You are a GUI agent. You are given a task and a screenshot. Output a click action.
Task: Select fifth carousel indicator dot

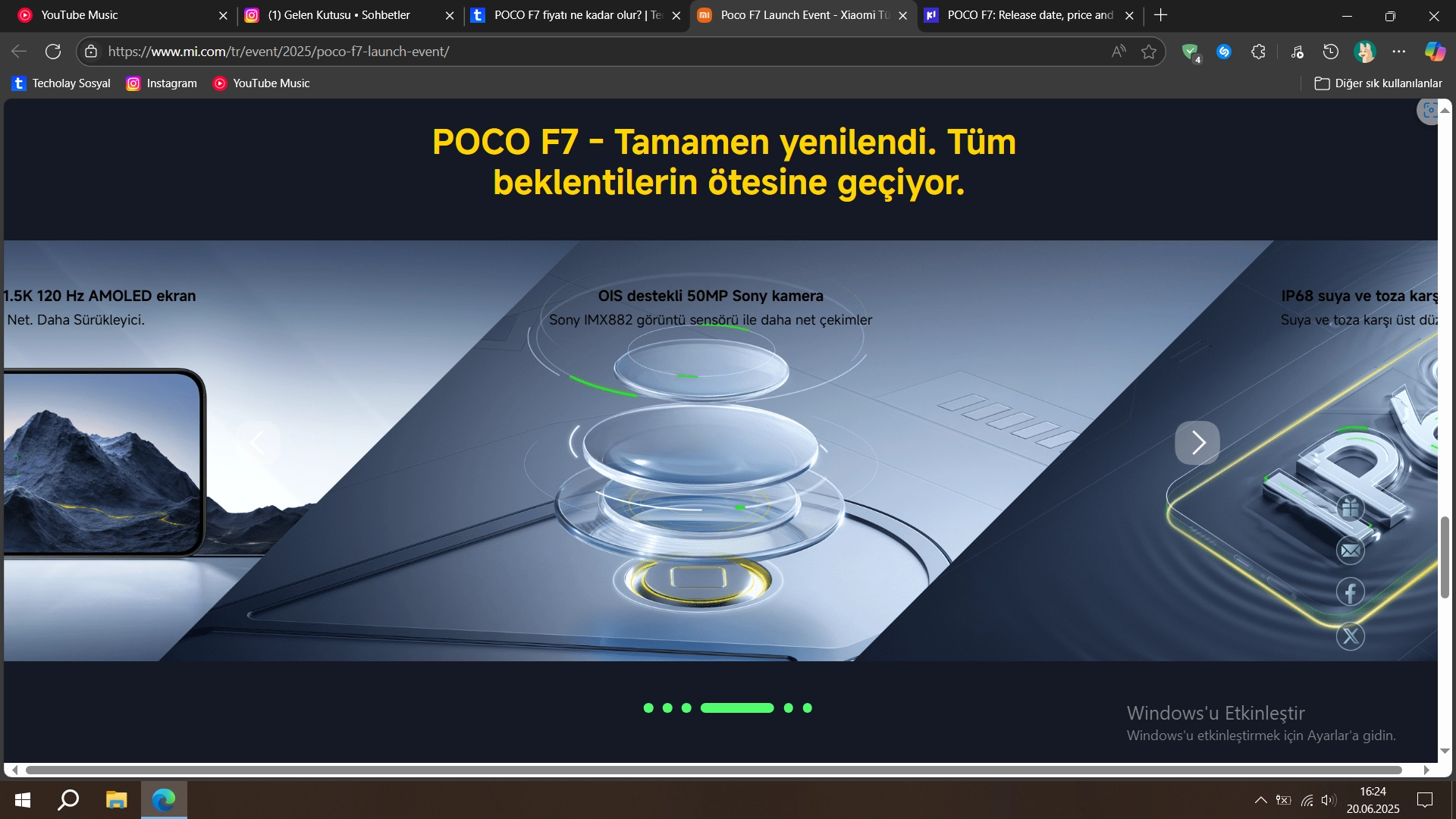[x=789, y=708]
